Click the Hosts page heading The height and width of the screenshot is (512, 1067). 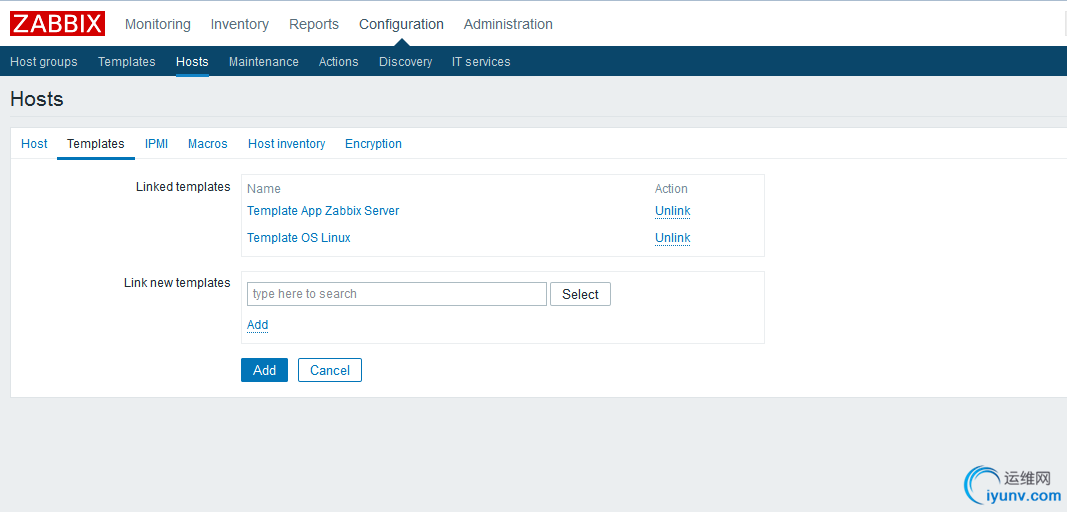pos(37,99)
